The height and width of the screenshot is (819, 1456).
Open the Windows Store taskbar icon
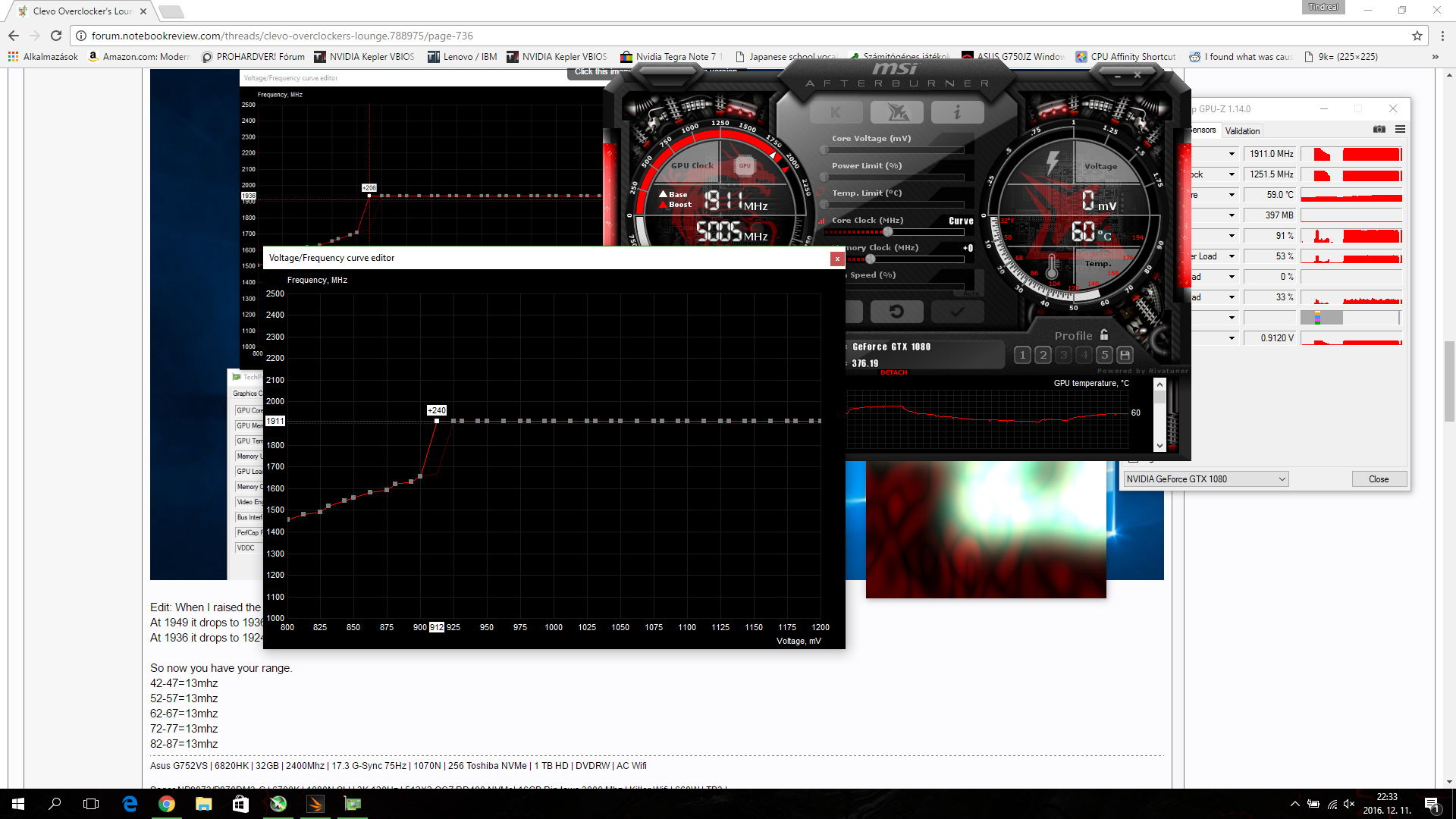240,804
